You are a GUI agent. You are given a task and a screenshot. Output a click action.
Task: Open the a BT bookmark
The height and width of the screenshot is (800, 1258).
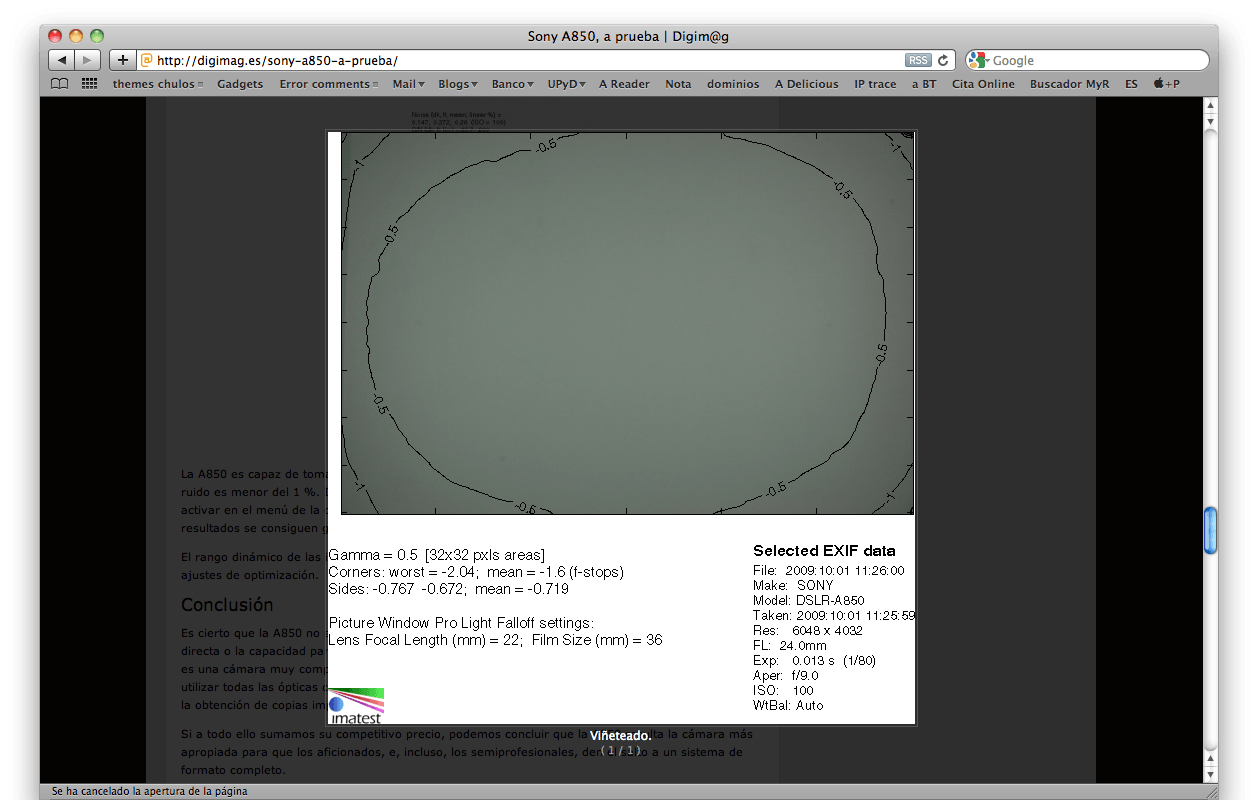click(x=924, y=84)
